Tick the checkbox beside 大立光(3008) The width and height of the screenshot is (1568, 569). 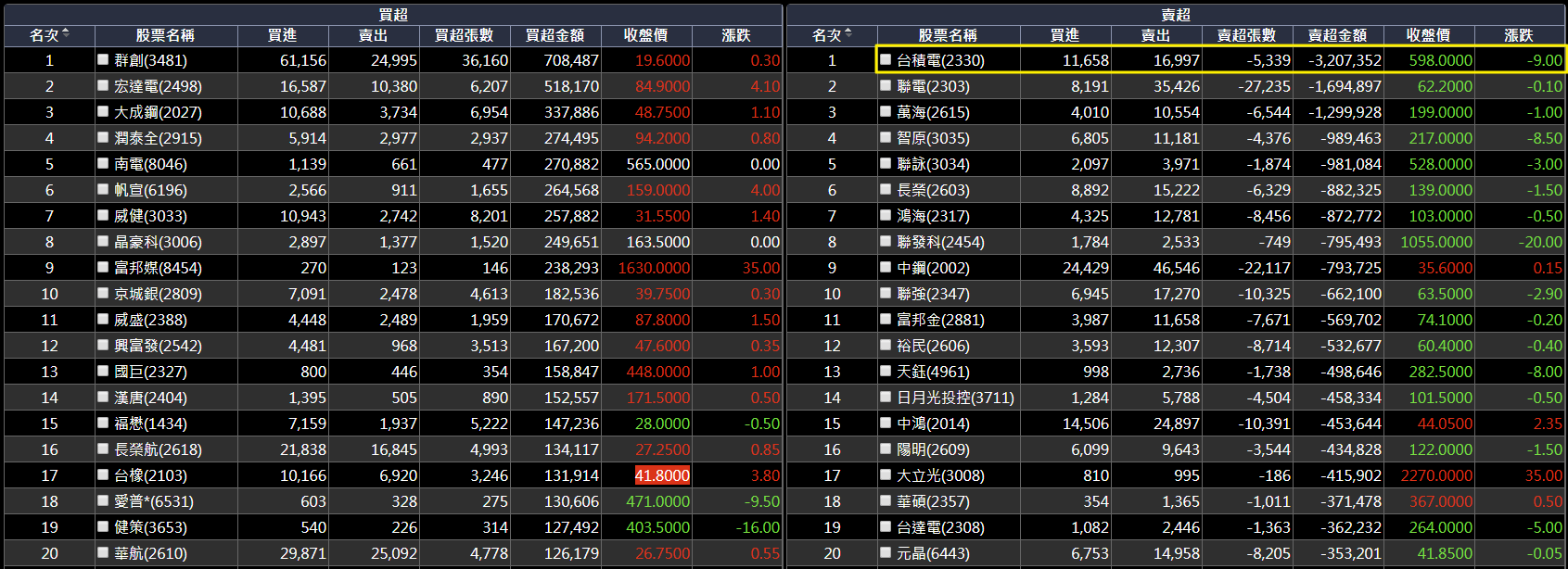pos(886,474)
